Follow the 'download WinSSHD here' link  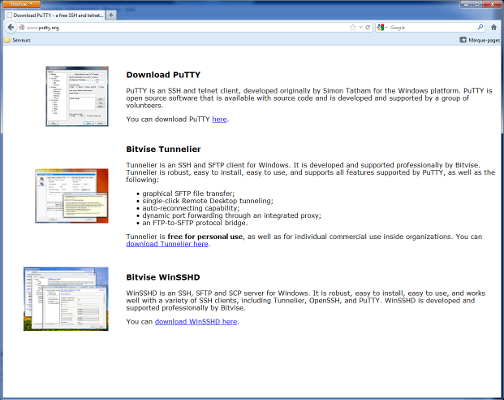pyautogui.click(x=196, y=322)
